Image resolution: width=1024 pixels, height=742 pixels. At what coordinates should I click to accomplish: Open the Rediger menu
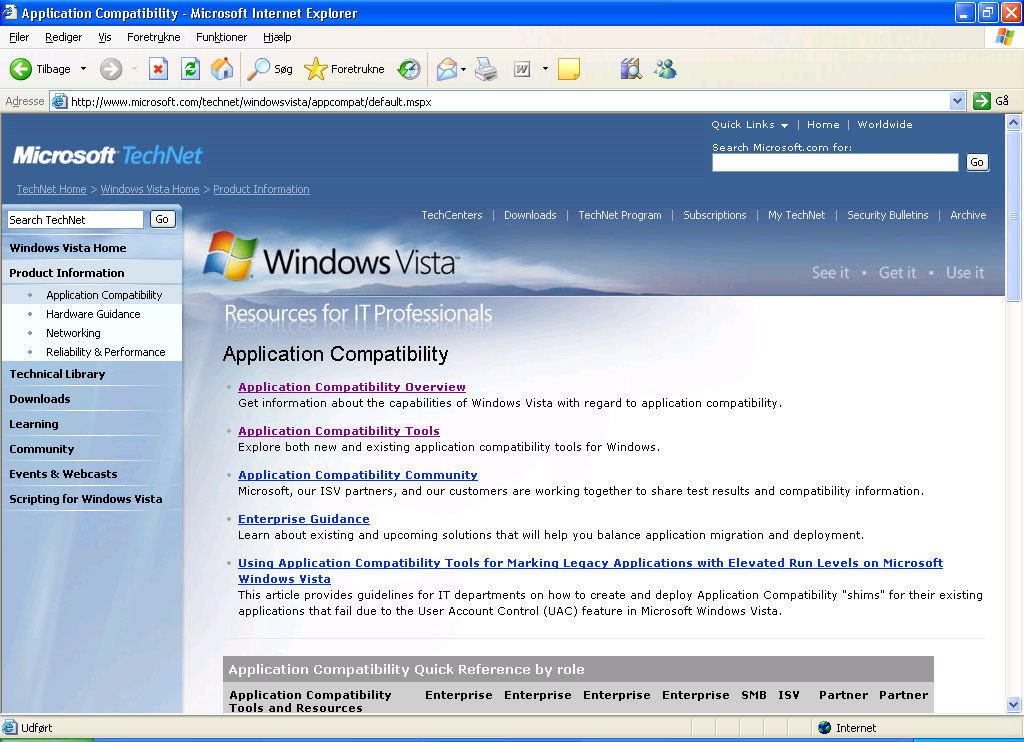(x=63, y=37)
